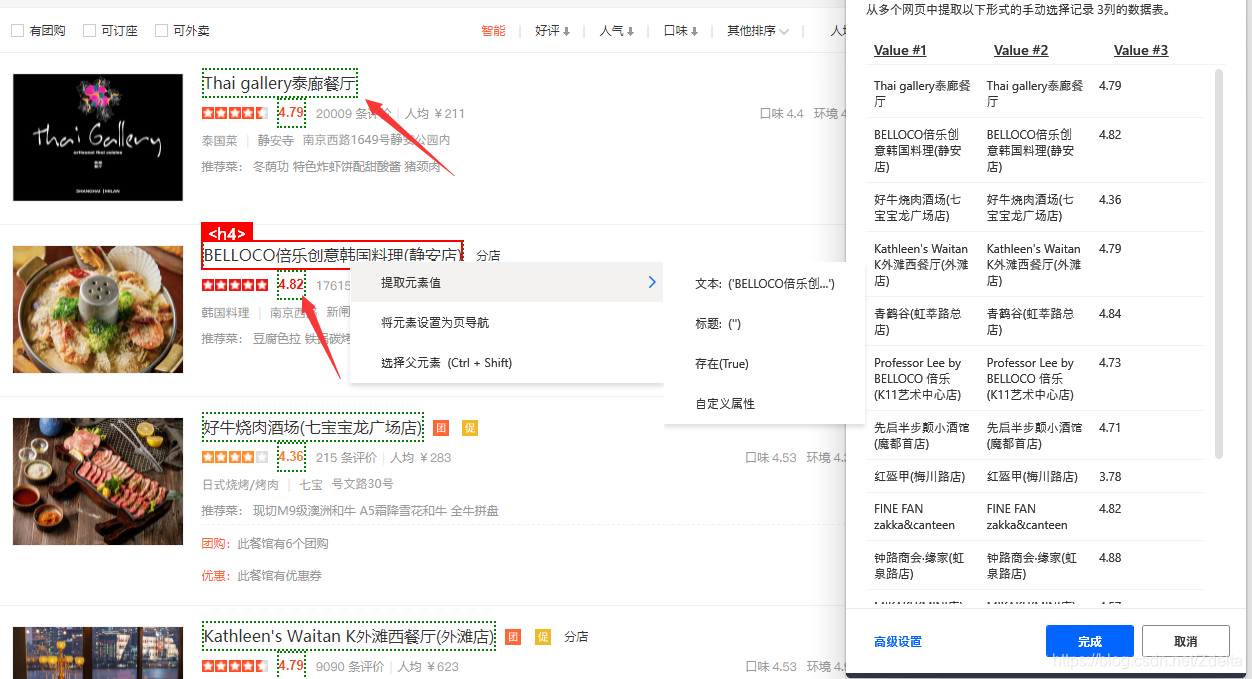
Task: Open the 分店 link beside BELLOCO
Action: pyautogui.click(x=488, y=256)
